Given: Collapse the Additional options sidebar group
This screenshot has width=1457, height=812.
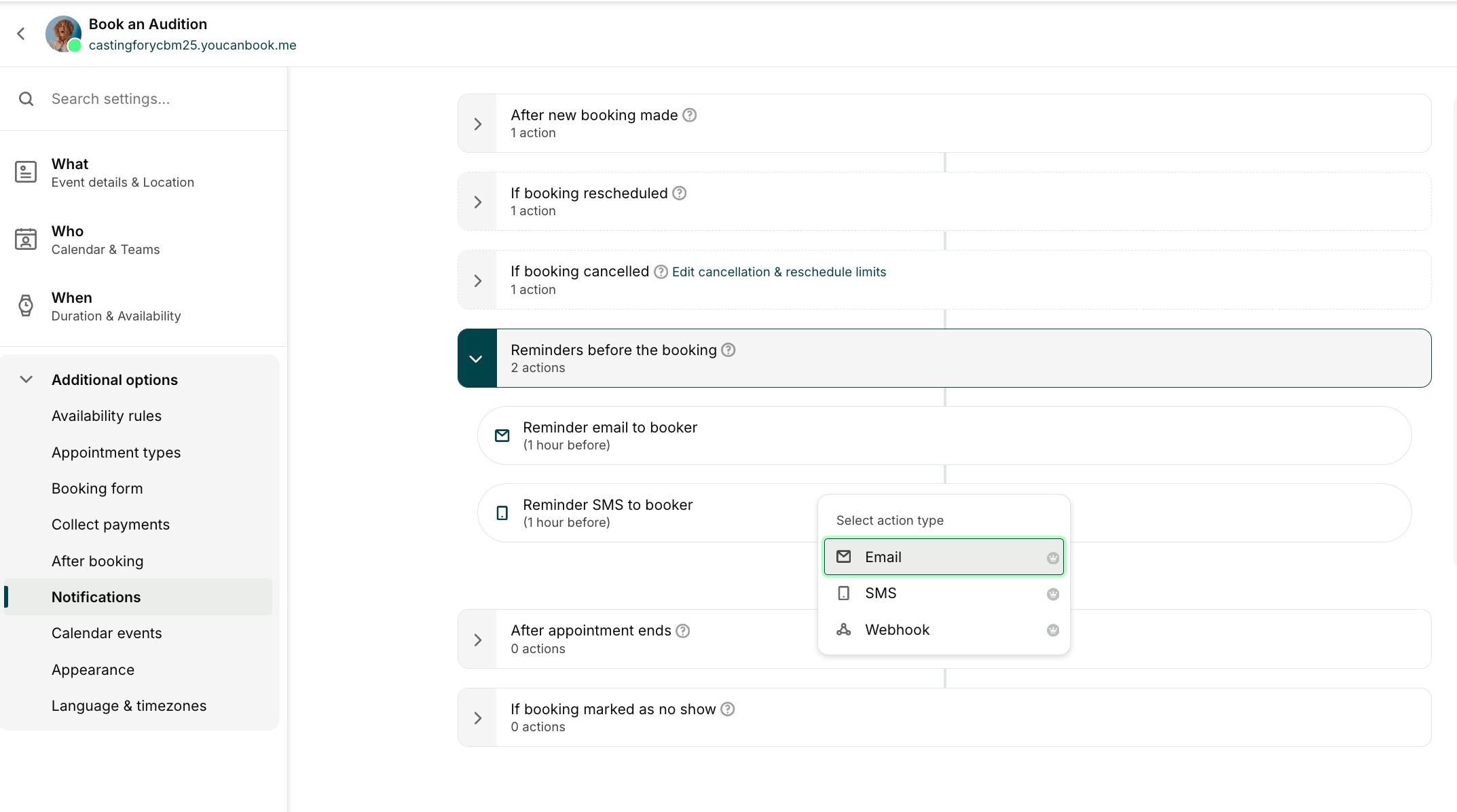Looking at the screenshot, I should coord(26,380).
